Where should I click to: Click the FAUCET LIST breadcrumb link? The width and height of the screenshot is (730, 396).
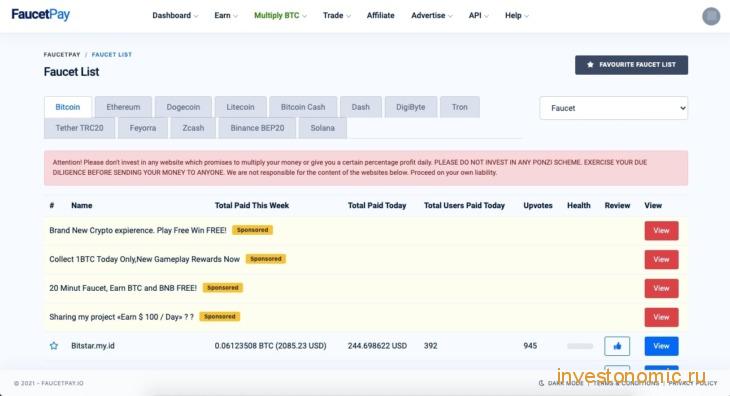(x=112, y=54)
